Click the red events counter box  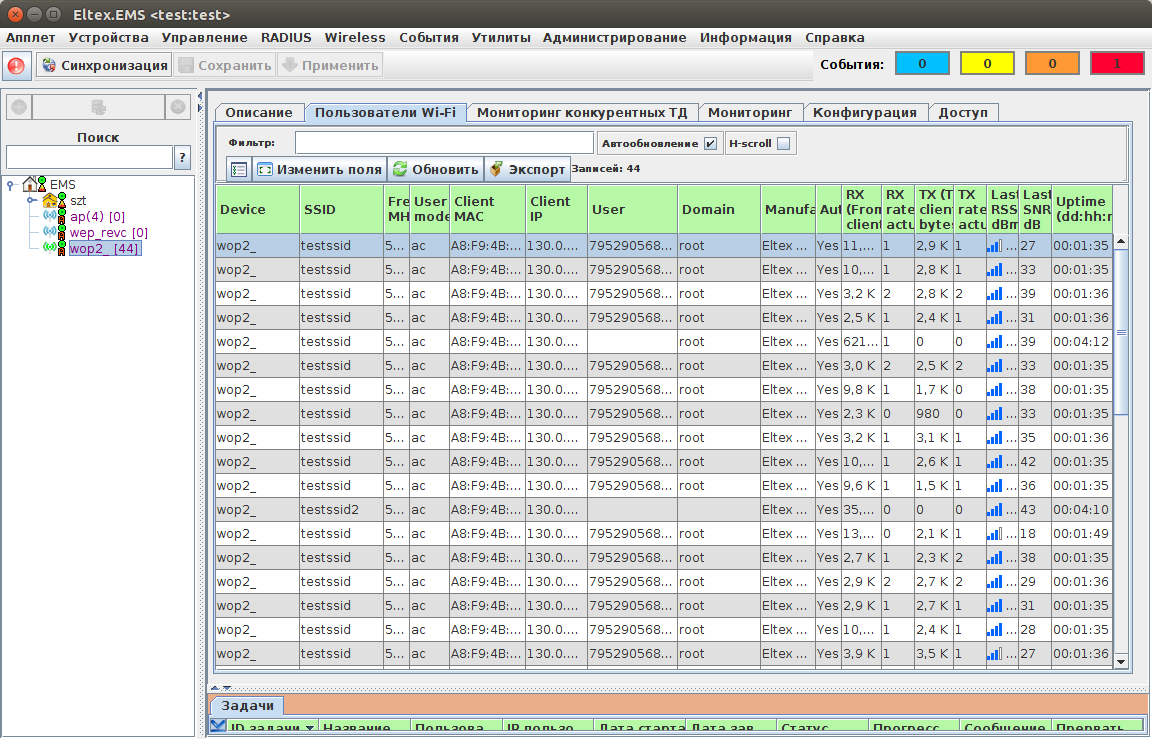1117,64
